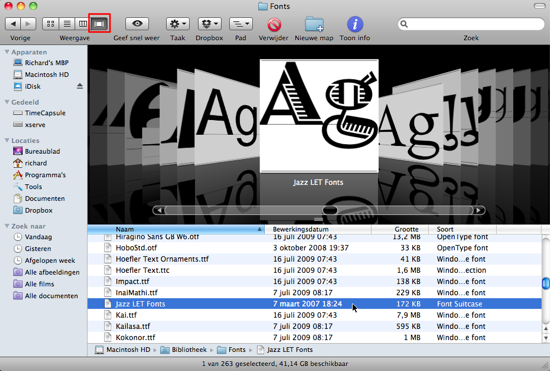Screen dimensions: 550x371
Task: Eject iDisk using the eject icon
Action: (x=80, y=86)
